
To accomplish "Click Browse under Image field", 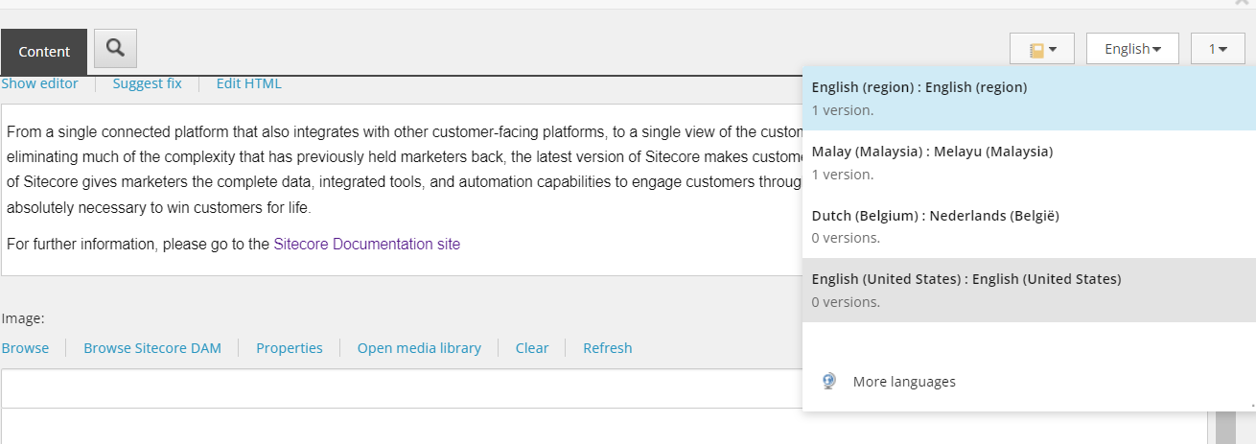I will coord(25,348).
